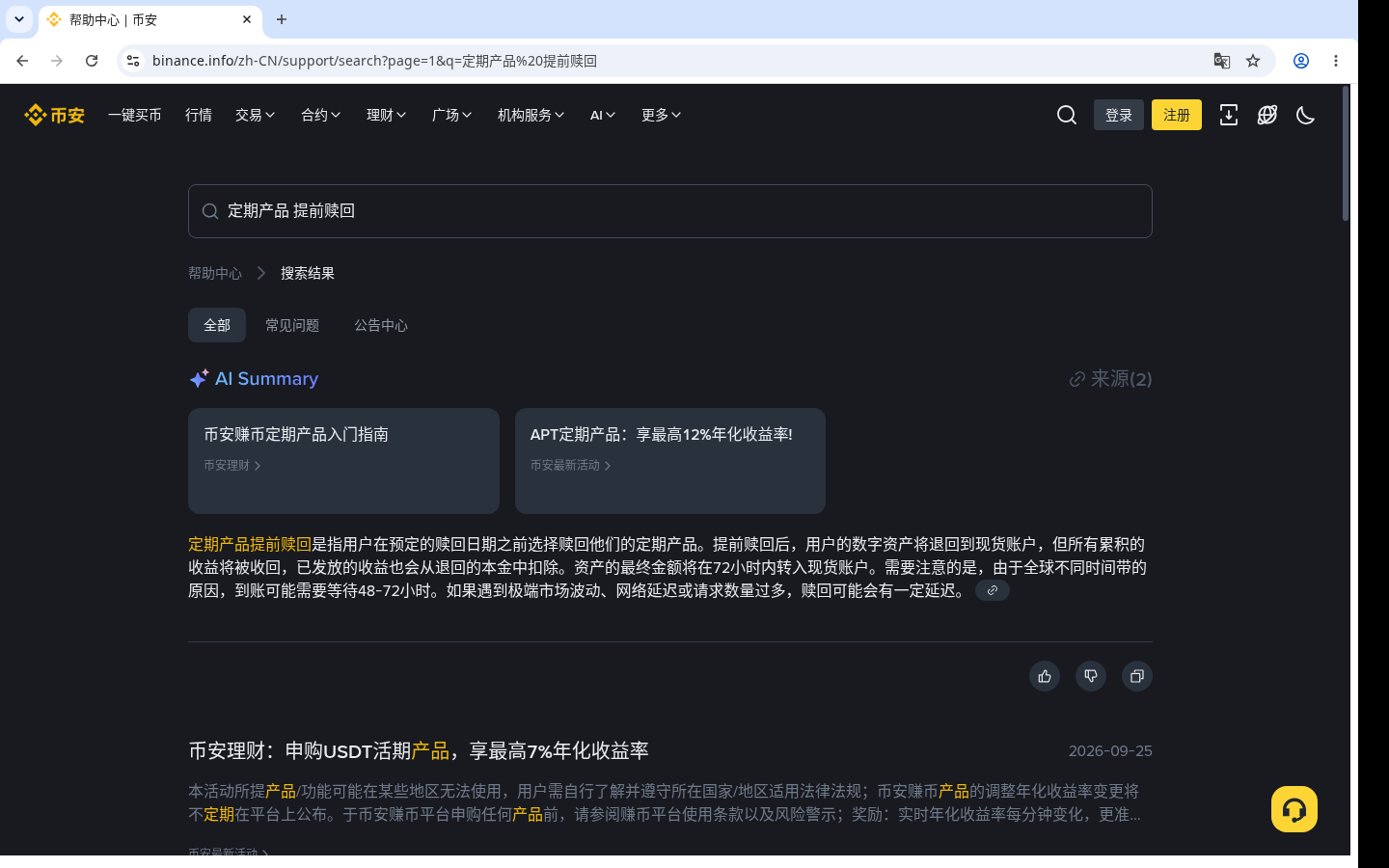Viewport: 1389px width, 868px height.
Task: Click the Chrome translate page icon
Action: [1222, 61]
